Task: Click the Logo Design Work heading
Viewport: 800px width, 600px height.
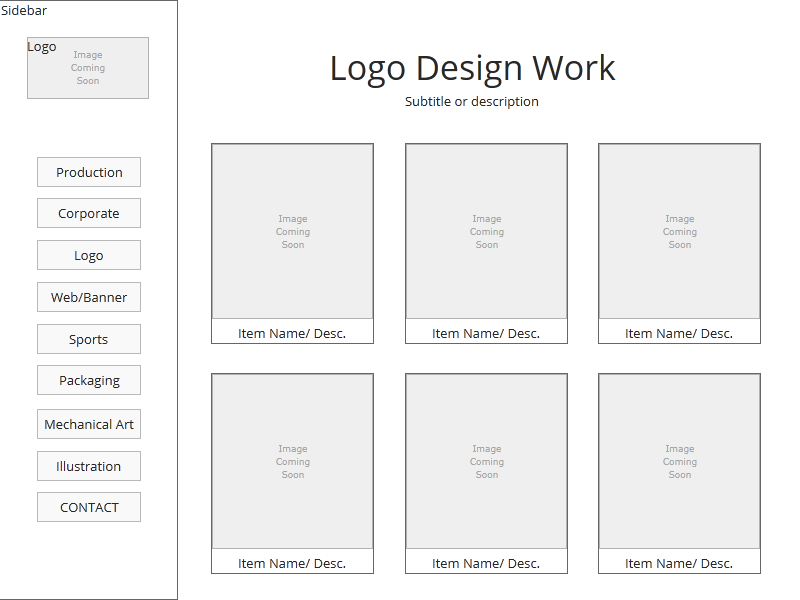Action: (472, 68)
